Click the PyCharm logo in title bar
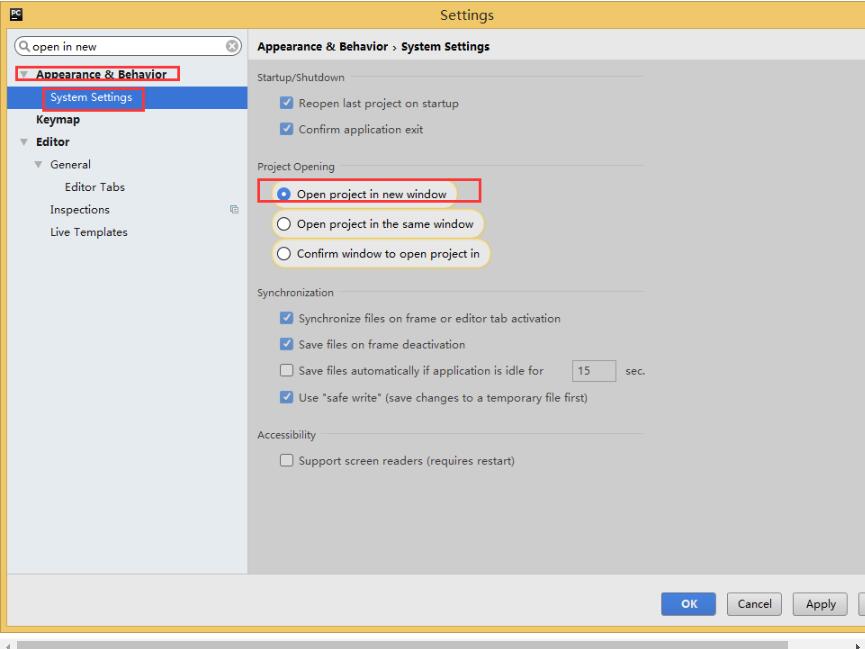The width and height of the screenshot is (865, 649). [16, 14]
